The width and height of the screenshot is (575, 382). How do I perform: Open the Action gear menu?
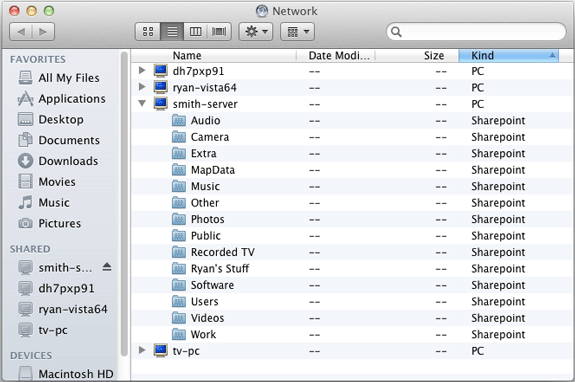tap(256, 32)
